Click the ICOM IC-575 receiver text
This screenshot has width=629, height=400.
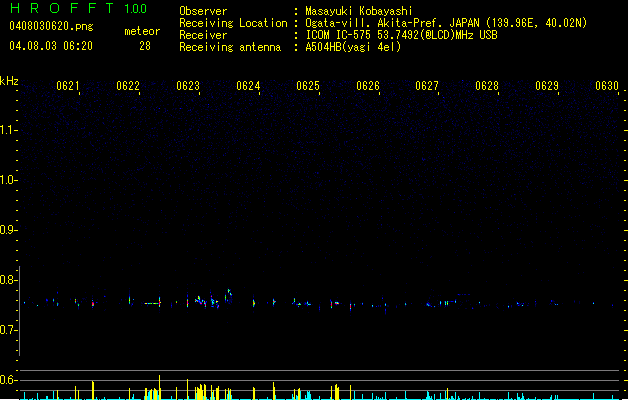[x=401, y=35]
